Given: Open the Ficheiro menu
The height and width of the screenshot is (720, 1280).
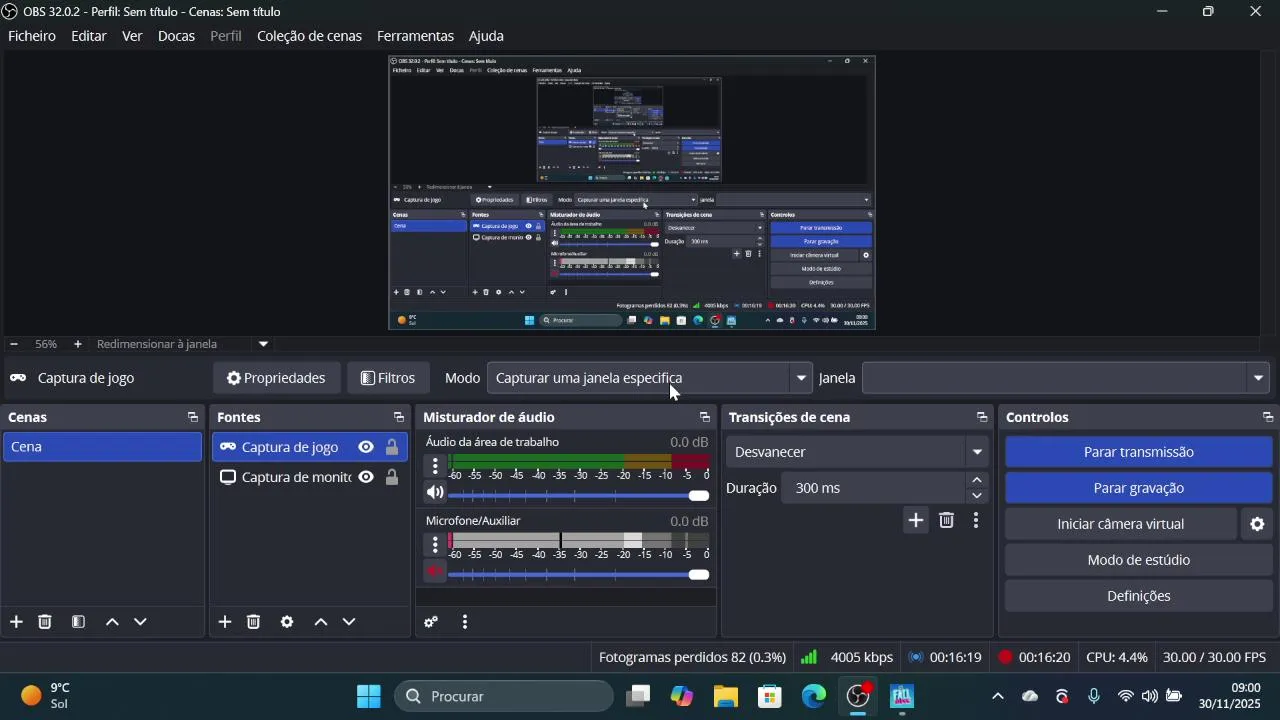Looking at the screenshot, I should 32,36.
